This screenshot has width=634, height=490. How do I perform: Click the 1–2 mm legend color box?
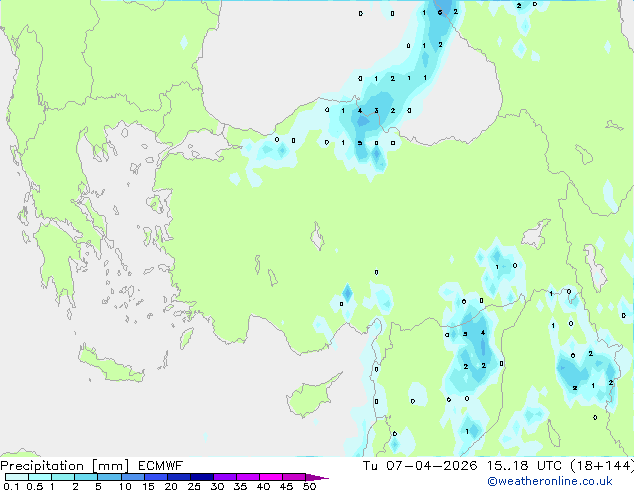63,477
